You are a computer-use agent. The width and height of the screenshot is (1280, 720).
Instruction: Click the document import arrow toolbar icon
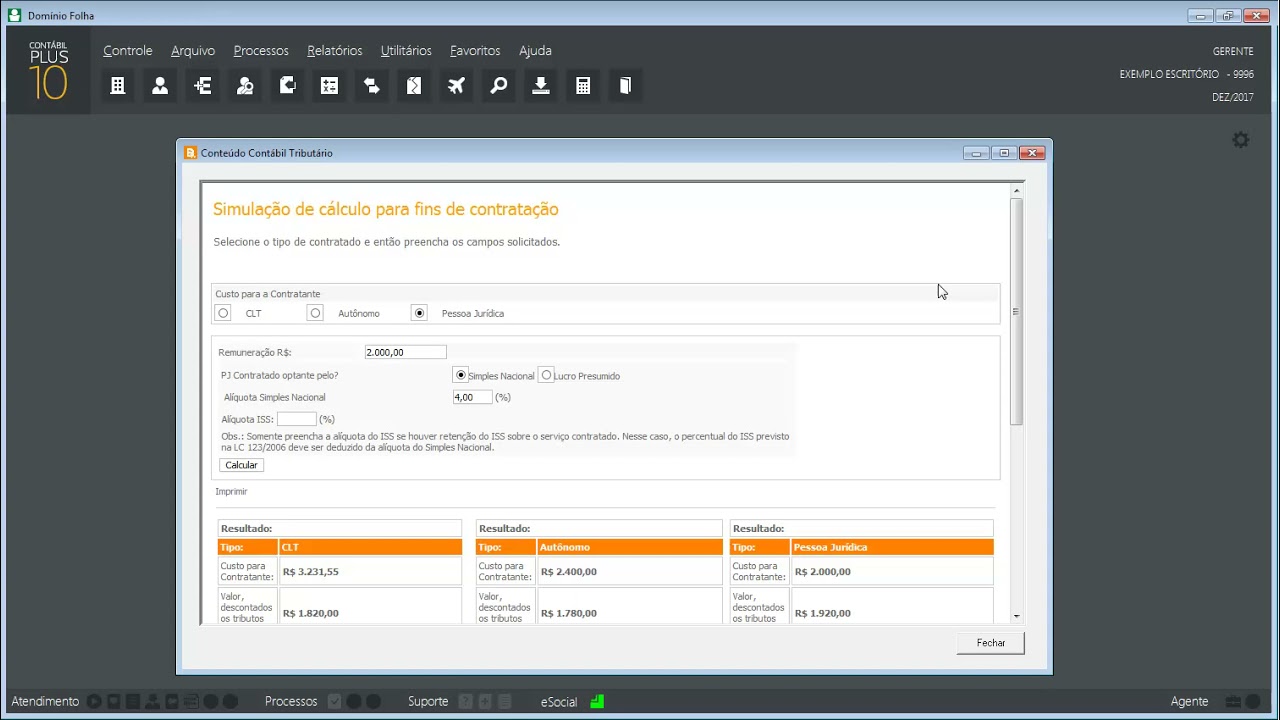pyautogui.click(x=287, y=86)
